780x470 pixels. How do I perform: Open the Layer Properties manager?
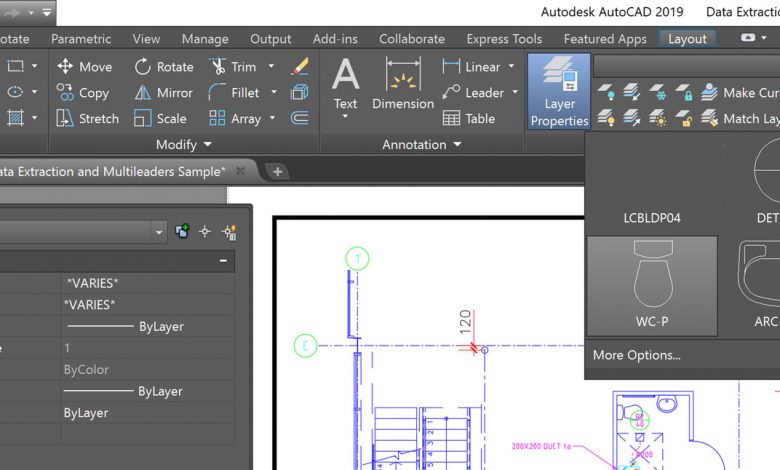click(x=559, y=92)
